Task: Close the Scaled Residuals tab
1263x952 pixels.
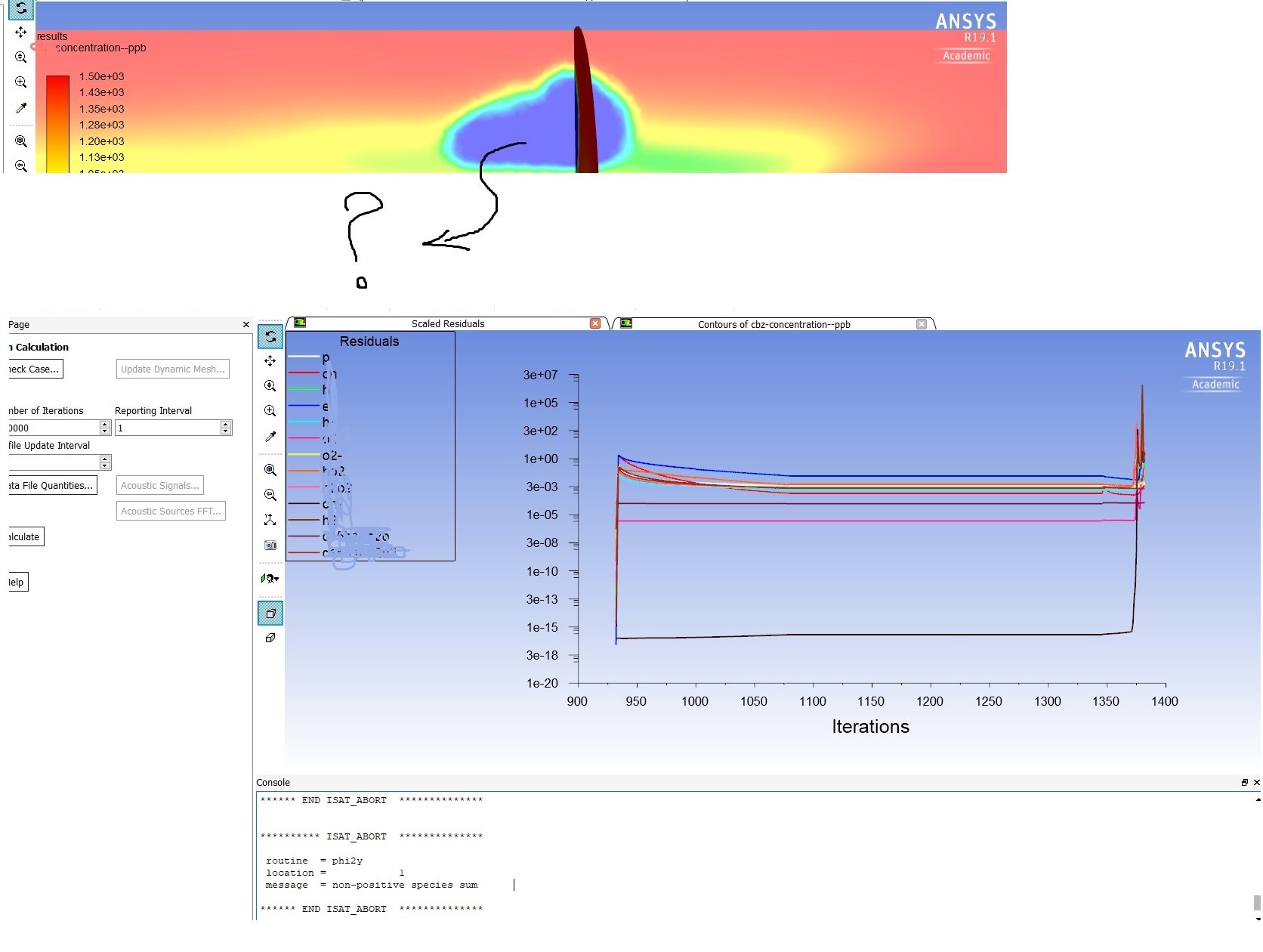Action: 595,323
